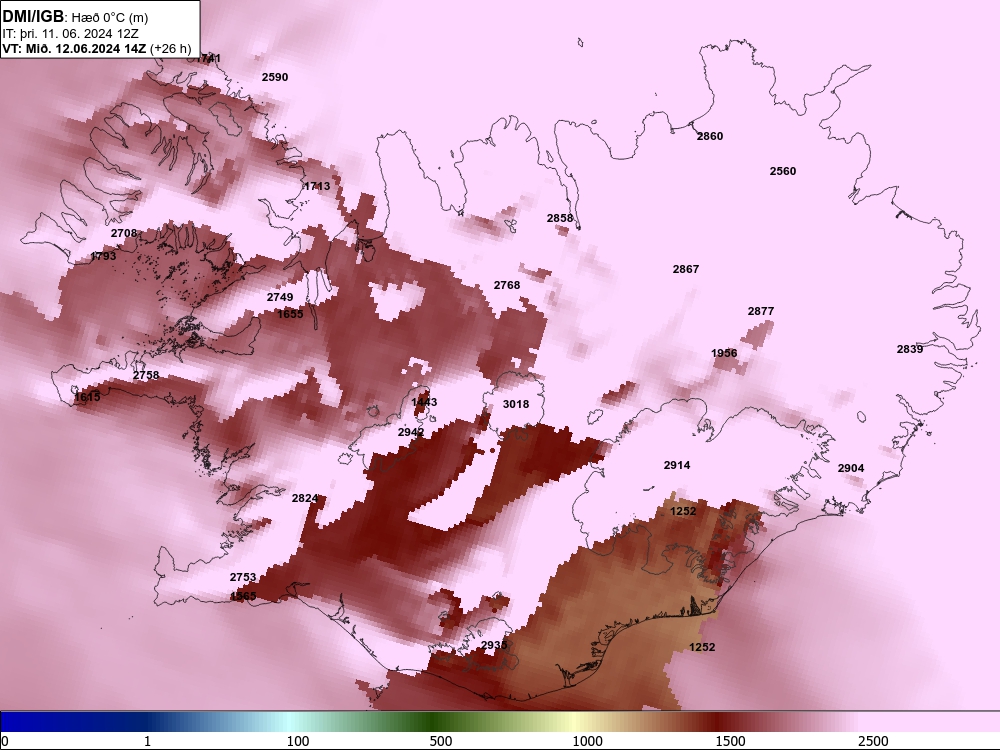Click the 1565 height value
The image size is (1000, 750).
coord(242,596)
